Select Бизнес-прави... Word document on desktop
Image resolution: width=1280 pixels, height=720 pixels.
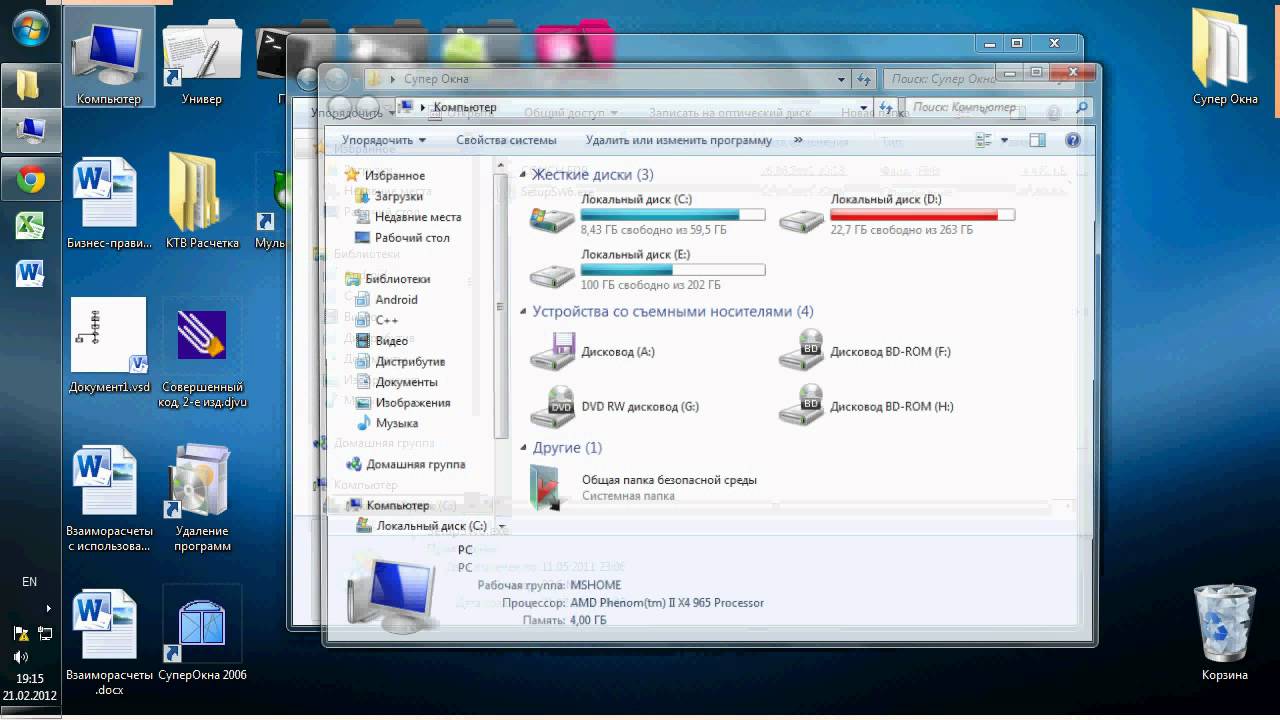pos(109,202)
